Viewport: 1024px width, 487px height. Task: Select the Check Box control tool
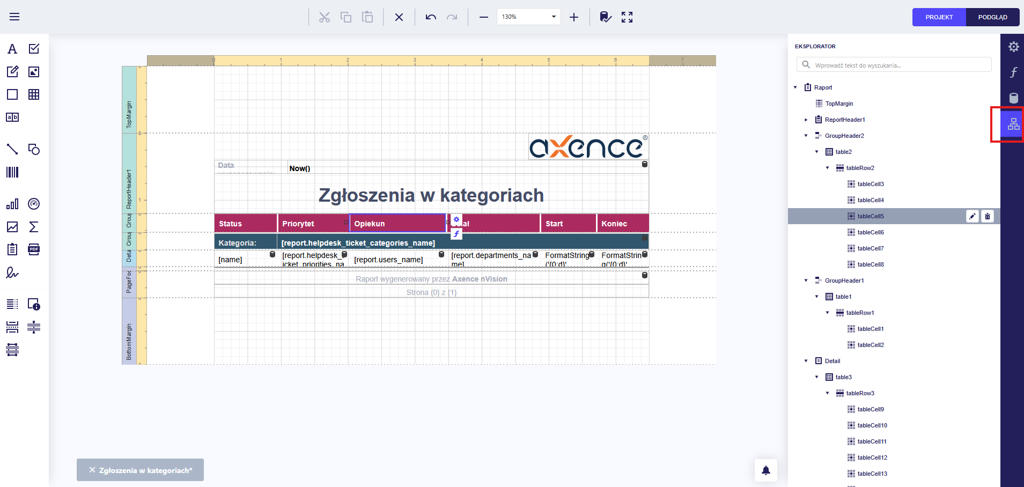point(34,49)
